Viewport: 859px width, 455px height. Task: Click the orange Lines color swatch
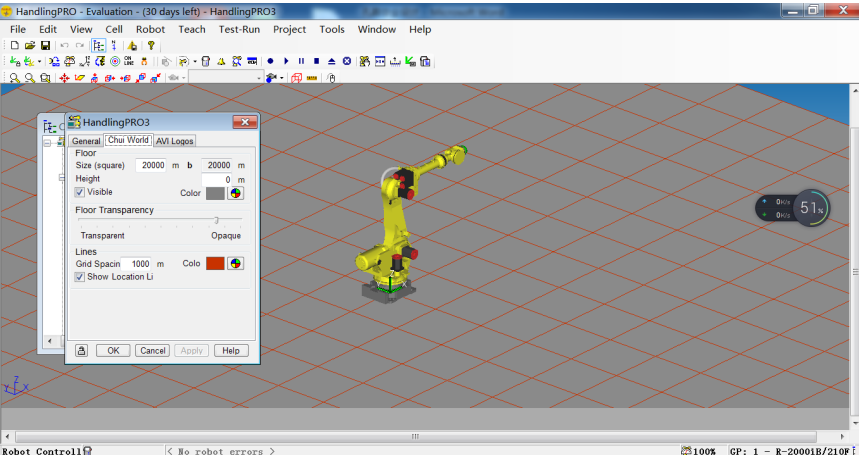[x=215, y=263]
